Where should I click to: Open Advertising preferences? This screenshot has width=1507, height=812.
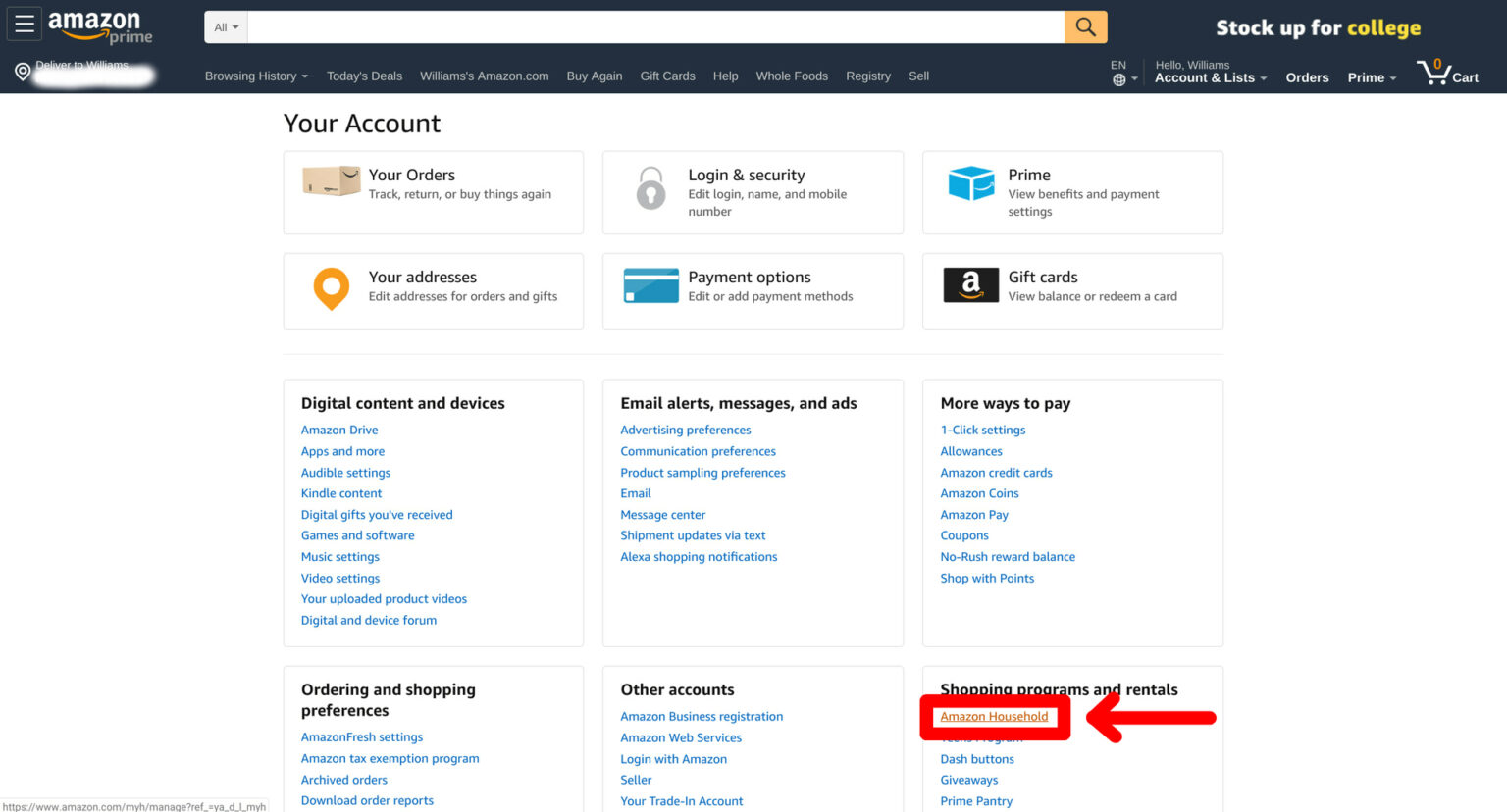pos(685,430)
